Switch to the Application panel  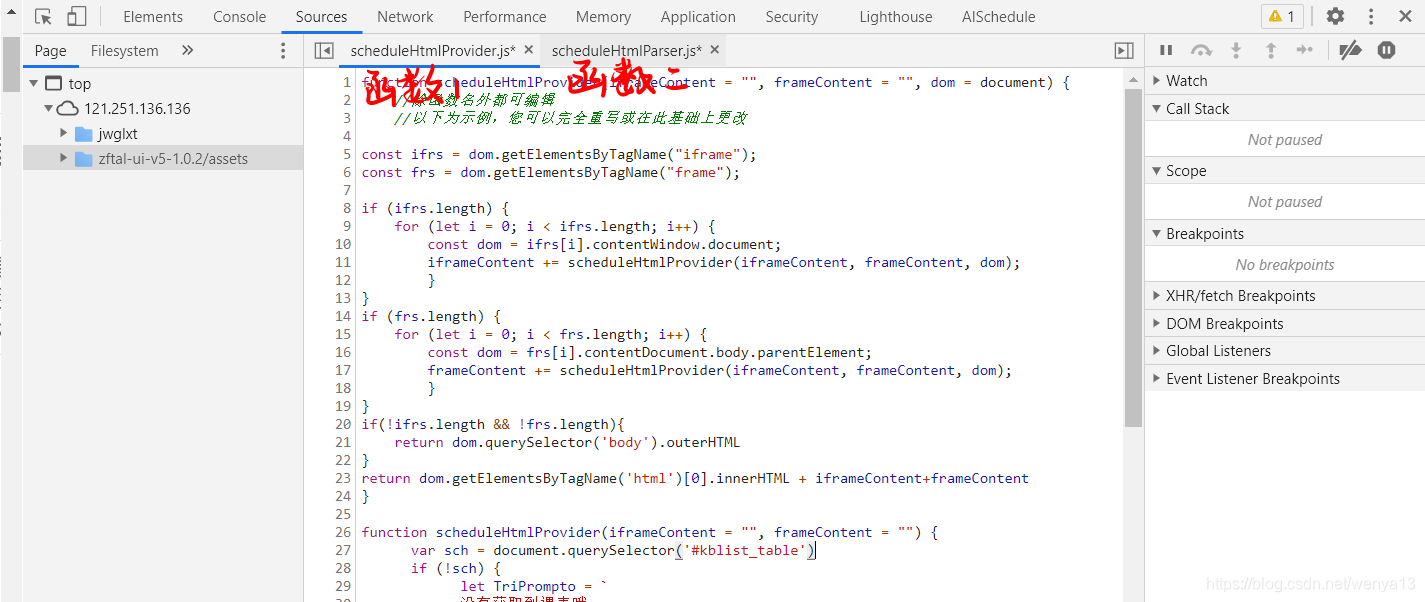pos(698,17)
